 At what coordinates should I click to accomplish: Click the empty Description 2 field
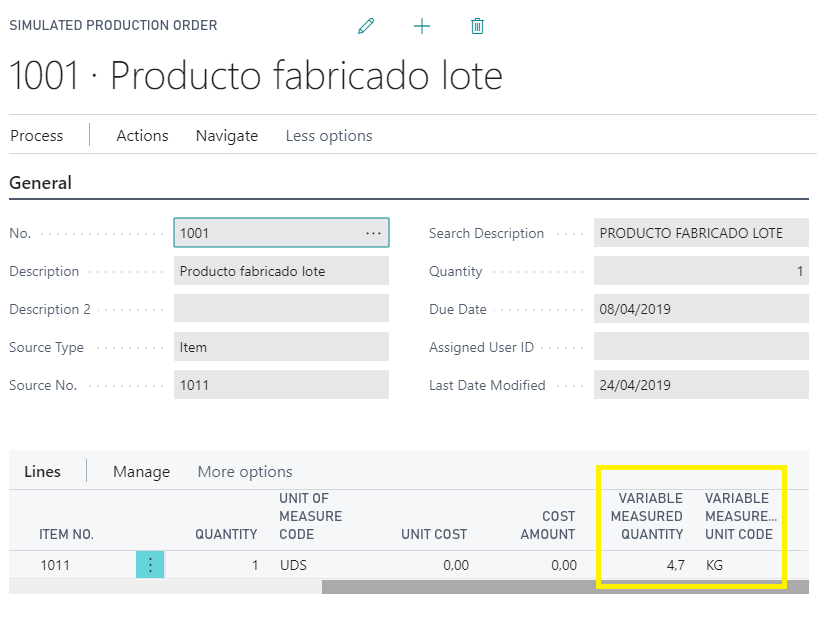pos(281,309)
